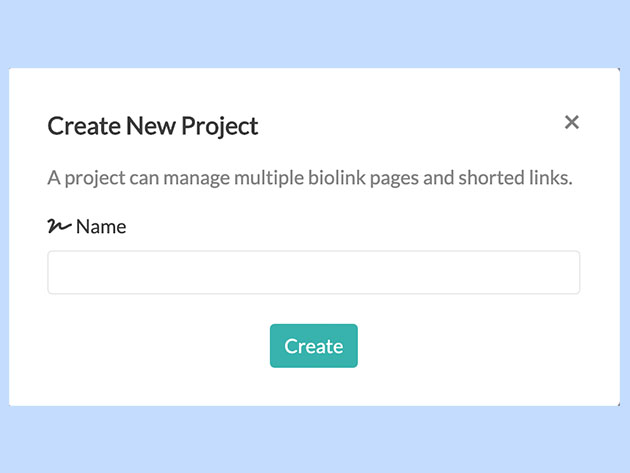Image resolution: width=630 pixels, height=473 pixels.
Task: Click the Create New Project heading
Action: 153,126
